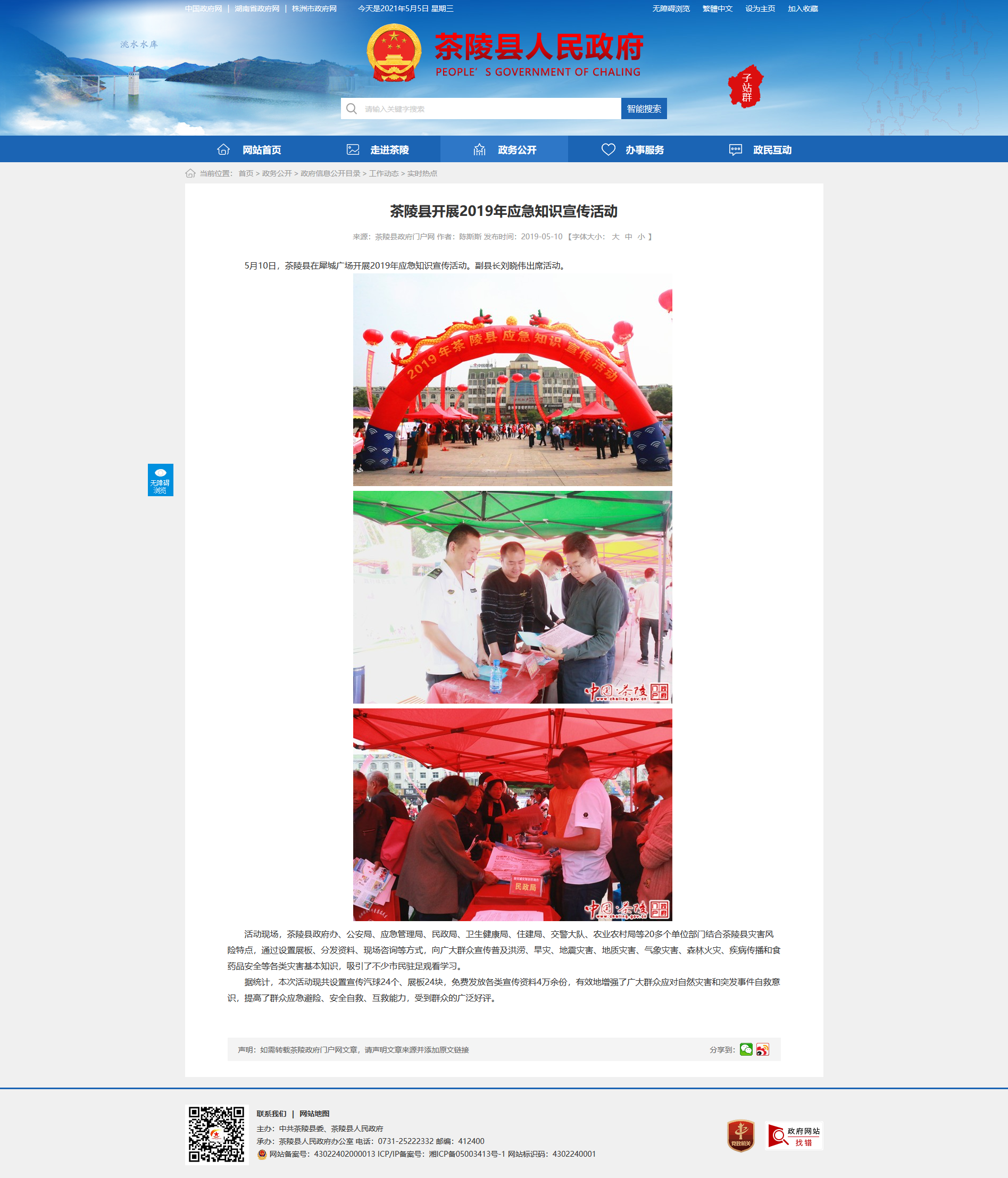The width and height of the screenshot is (1008, 1178).
Task: Share article via WeChat icon
Action: [746, 1049]
